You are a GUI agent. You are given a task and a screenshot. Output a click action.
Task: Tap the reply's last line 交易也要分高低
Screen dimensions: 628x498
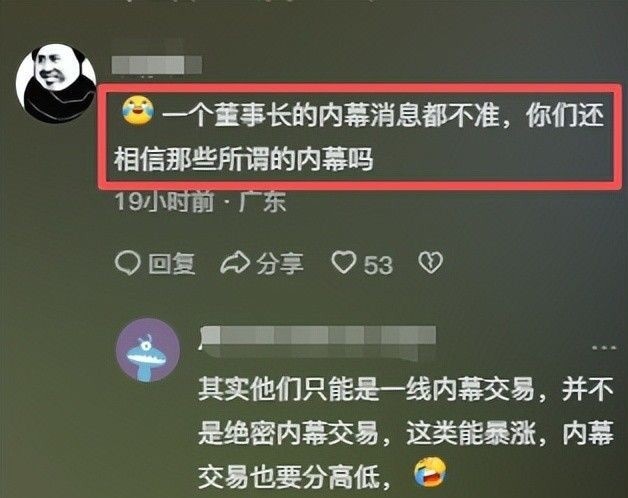point(294,477)
